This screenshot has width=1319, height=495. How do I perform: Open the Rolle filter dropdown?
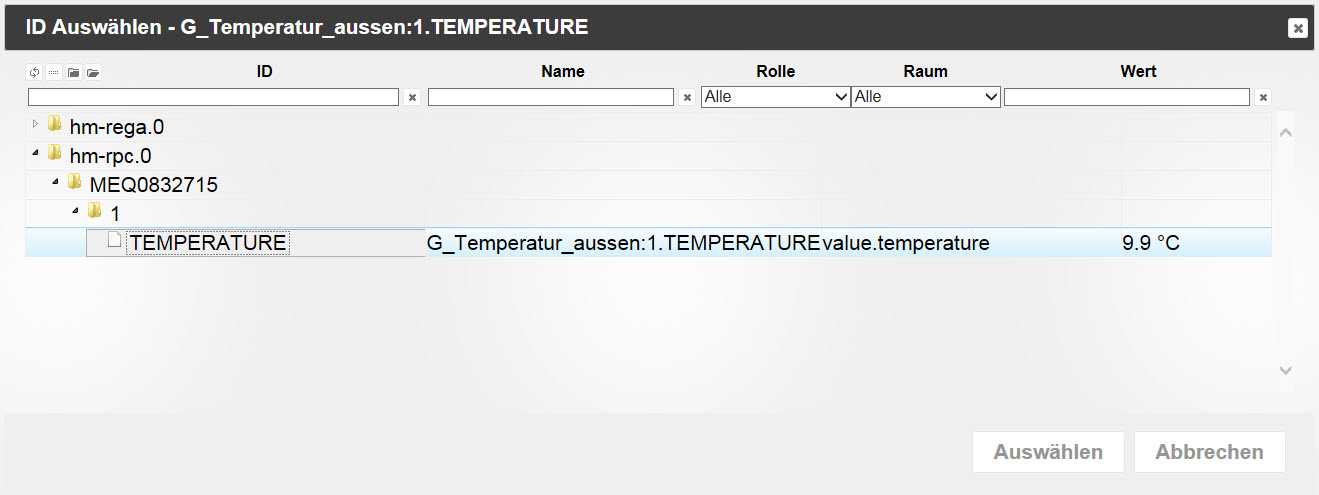coord(776,97)
